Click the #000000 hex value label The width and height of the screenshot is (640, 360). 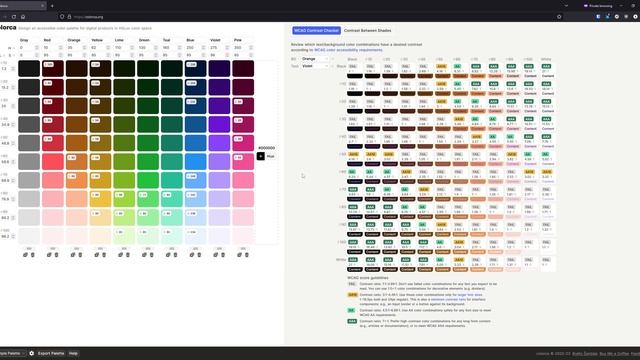[267, 148]
